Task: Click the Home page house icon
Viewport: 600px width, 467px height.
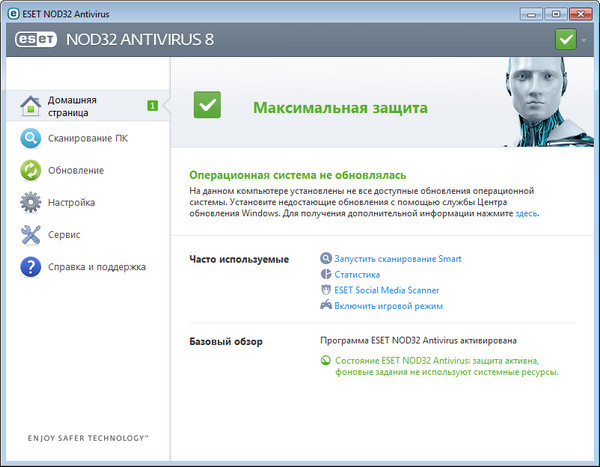Action: coord(31,106)
